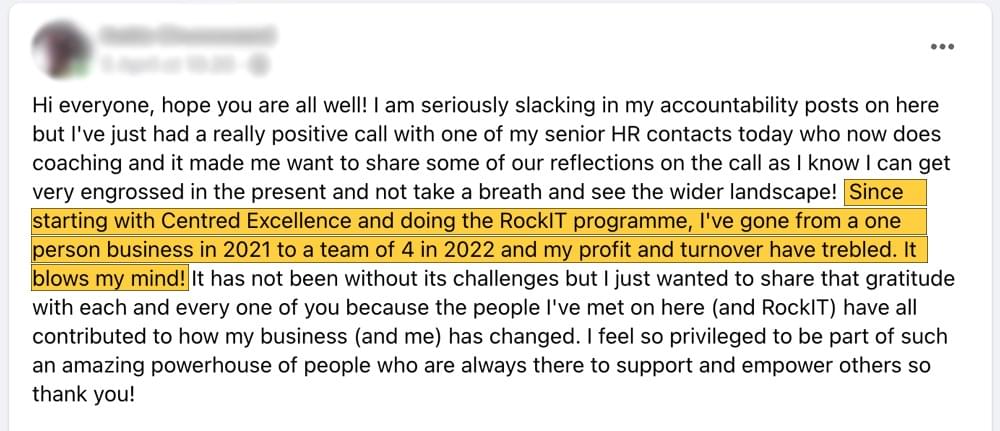Open the blurred author name link

(187, 36)
